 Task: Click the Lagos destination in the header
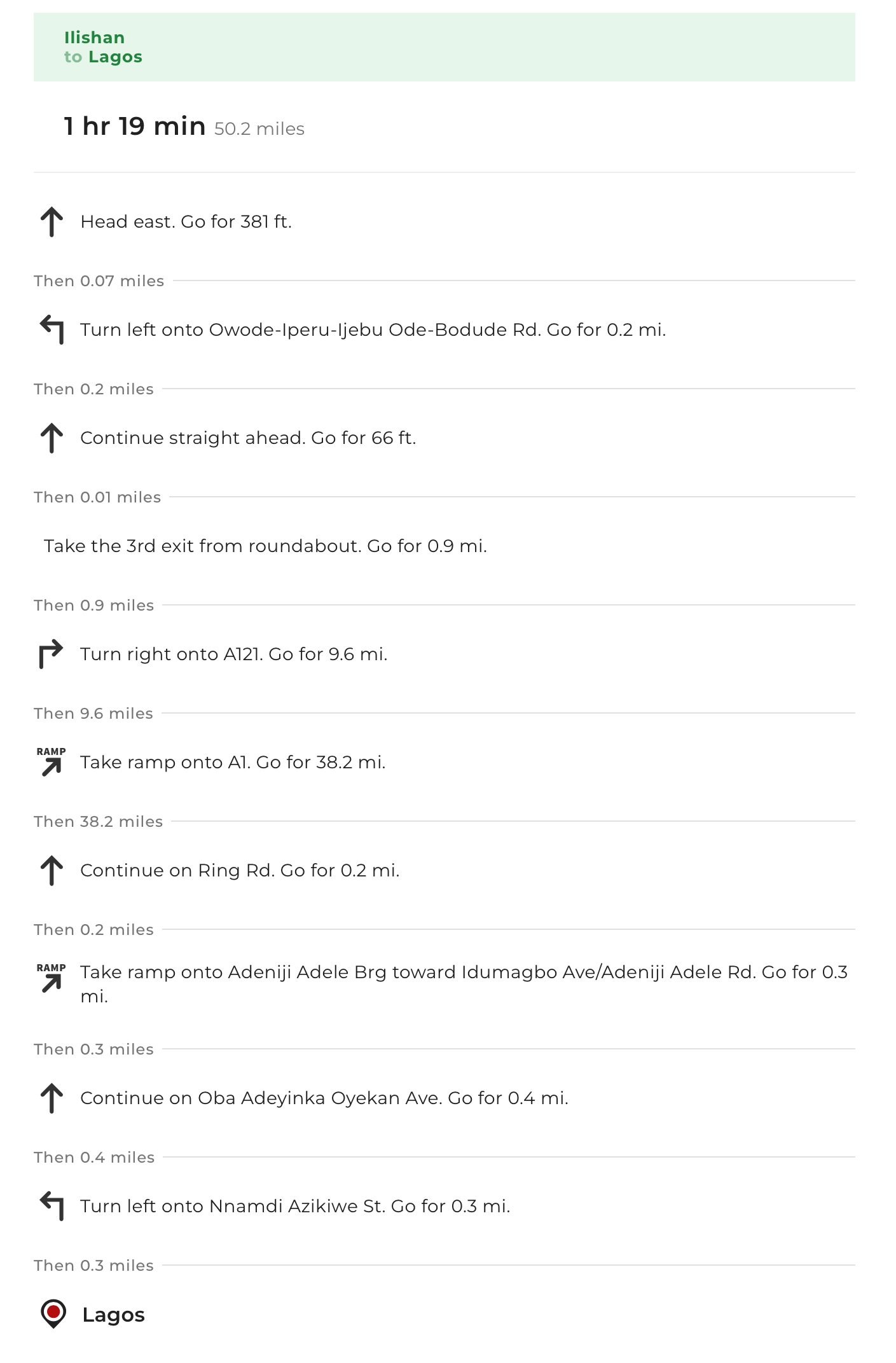115,57
